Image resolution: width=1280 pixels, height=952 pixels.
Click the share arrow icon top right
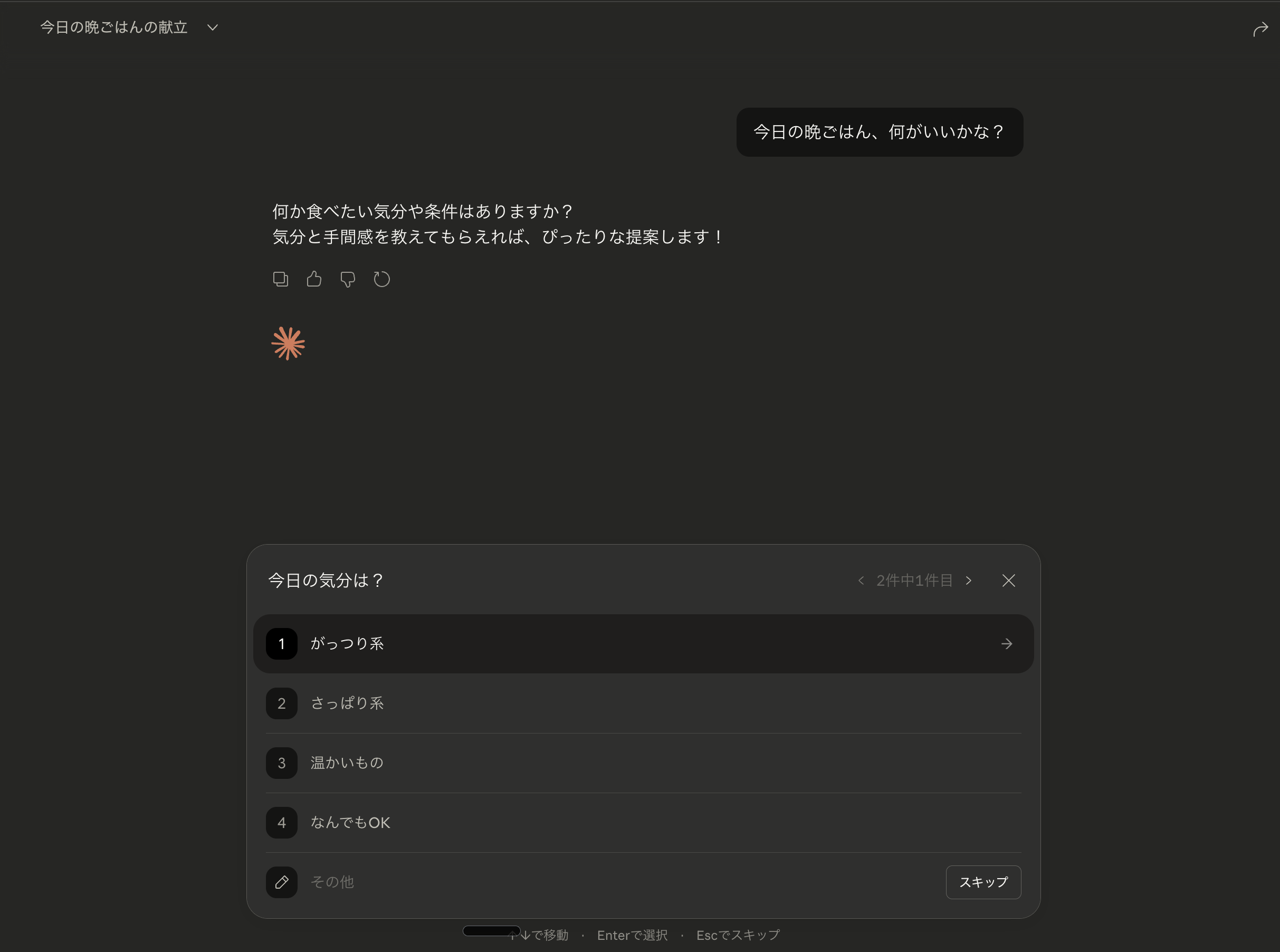1260,29
